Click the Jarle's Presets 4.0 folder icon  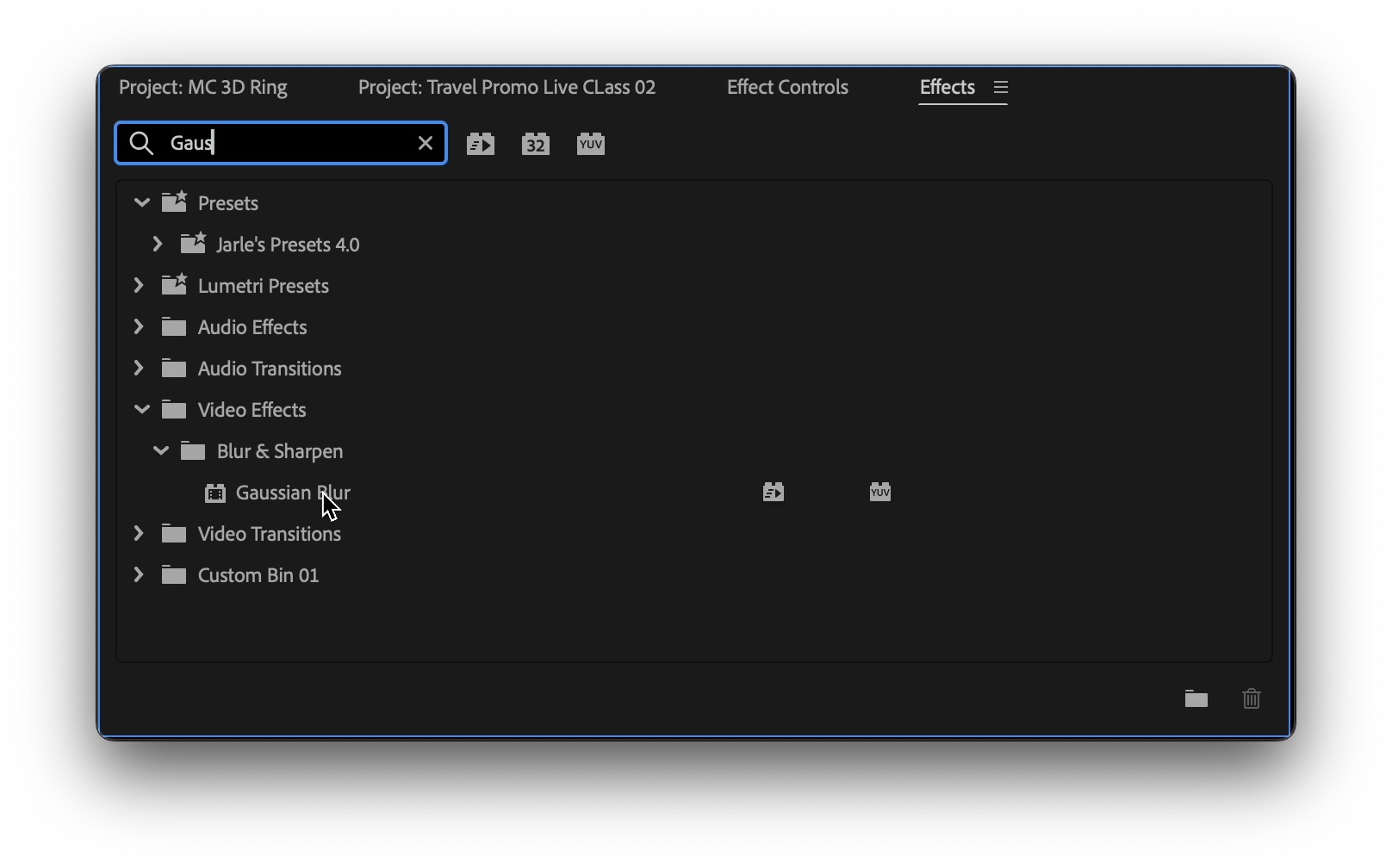coord(193,244)
